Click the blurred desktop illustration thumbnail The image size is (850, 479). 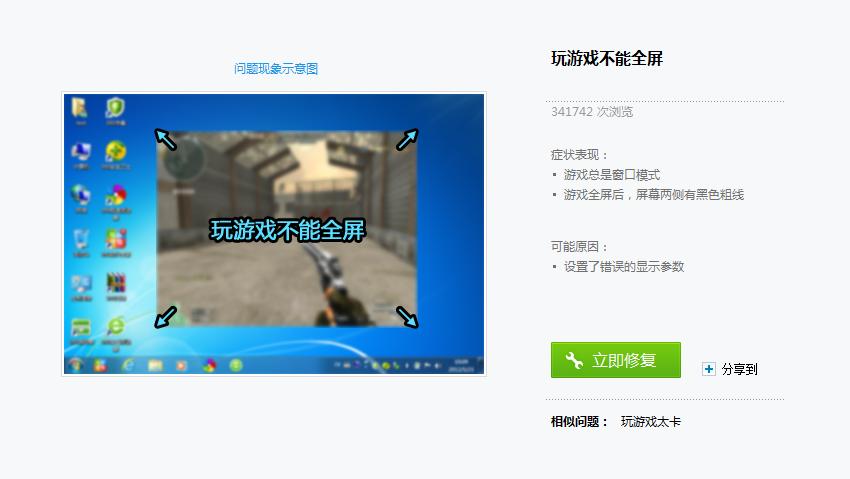click(x=274, y=234)
